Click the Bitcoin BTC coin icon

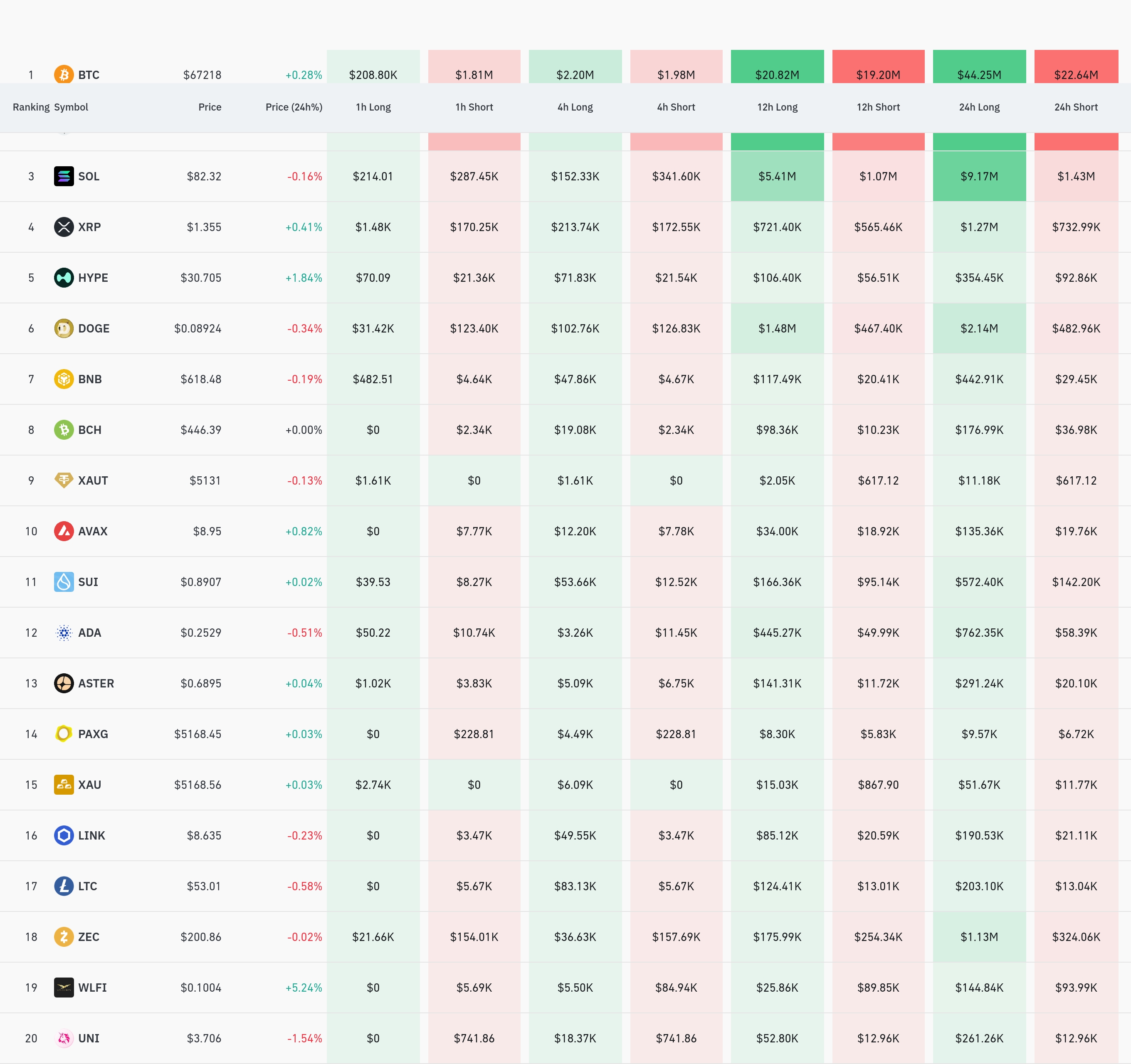coord(64,74)
